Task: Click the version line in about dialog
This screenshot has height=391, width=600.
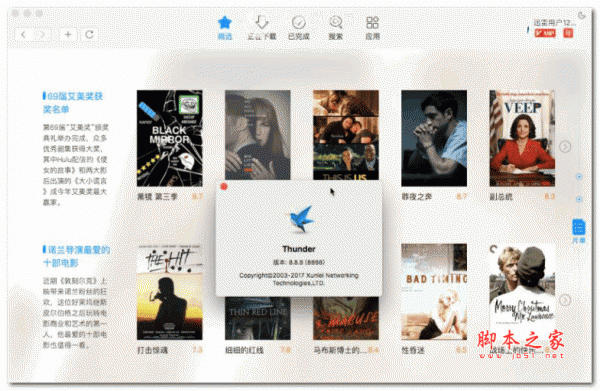Action: pyautogui.click(x=299, y=262)
